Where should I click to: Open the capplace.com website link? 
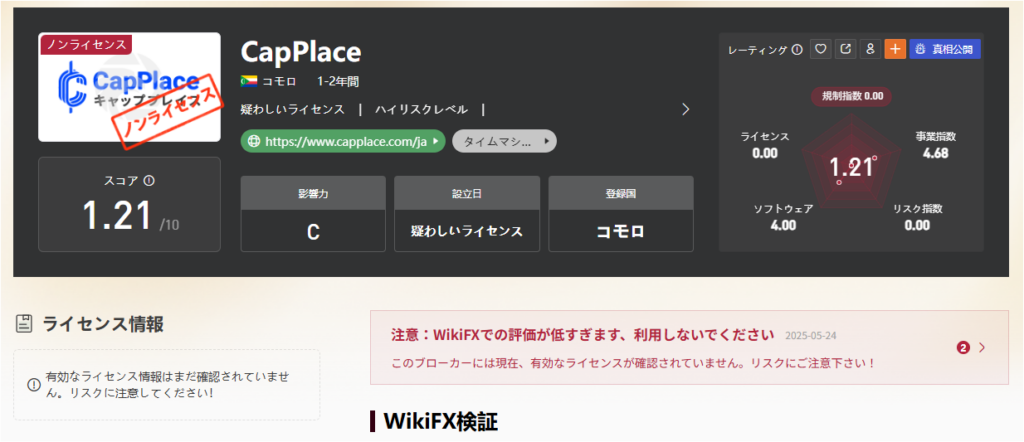[343, 141]
